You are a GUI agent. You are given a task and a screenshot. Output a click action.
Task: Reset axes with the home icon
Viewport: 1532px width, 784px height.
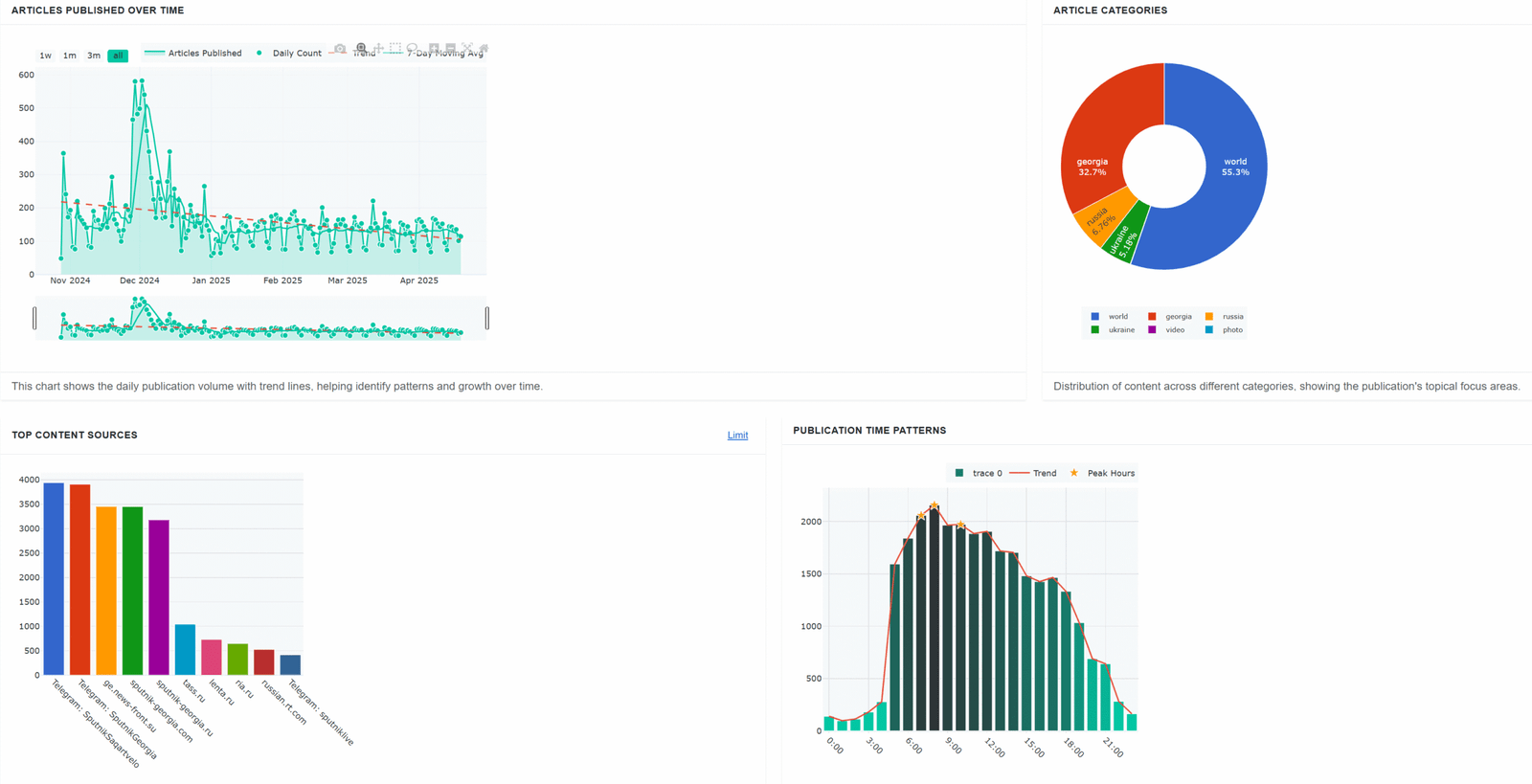pyautogui.click(x=484, y=48)
